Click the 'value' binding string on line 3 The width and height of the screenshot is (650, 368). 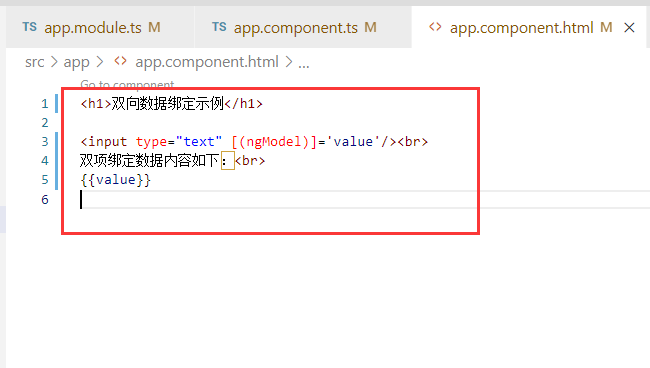tap(354, 142)
